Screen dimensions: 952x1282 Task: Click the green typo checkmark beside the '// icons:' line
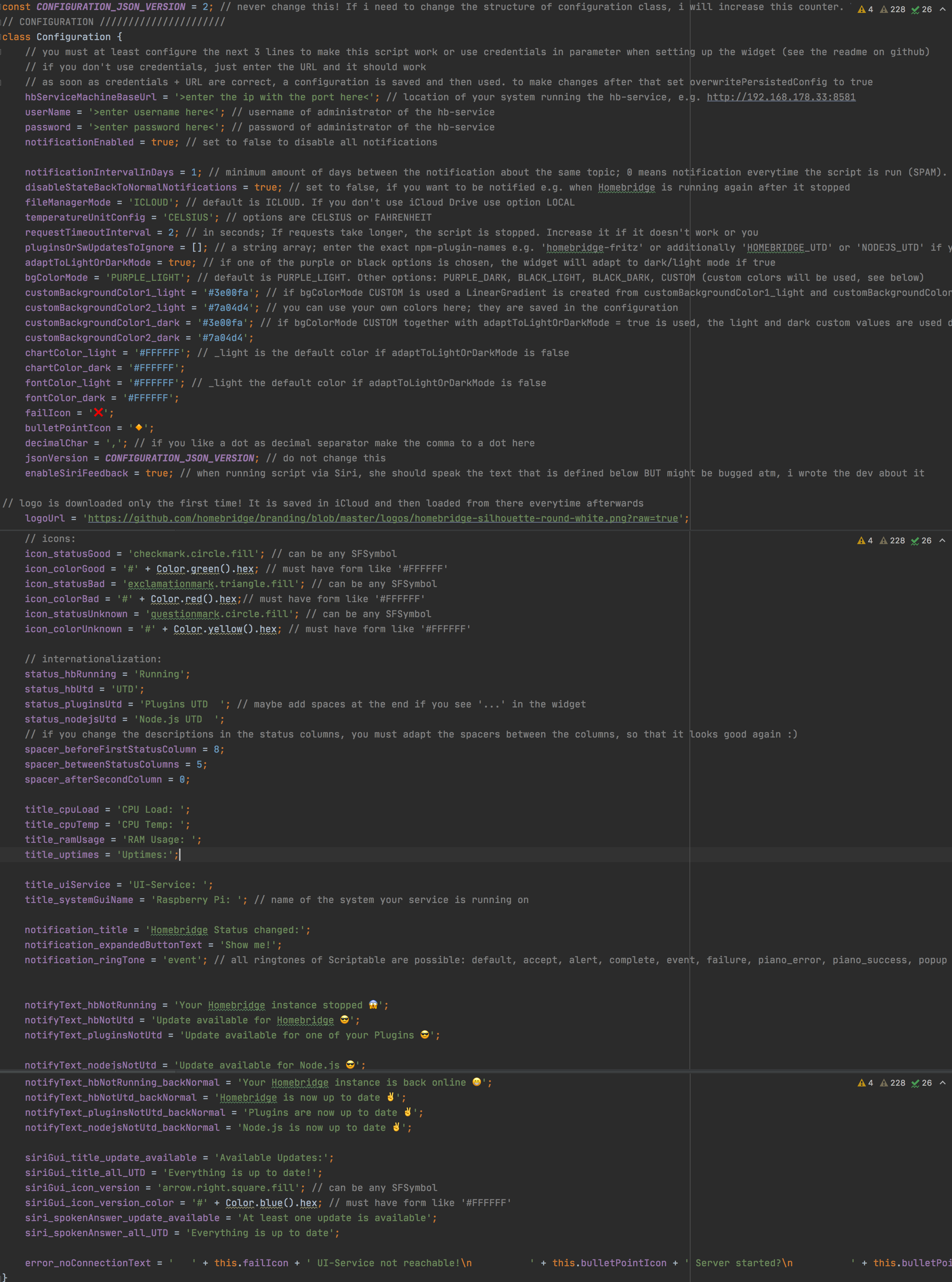915,541
